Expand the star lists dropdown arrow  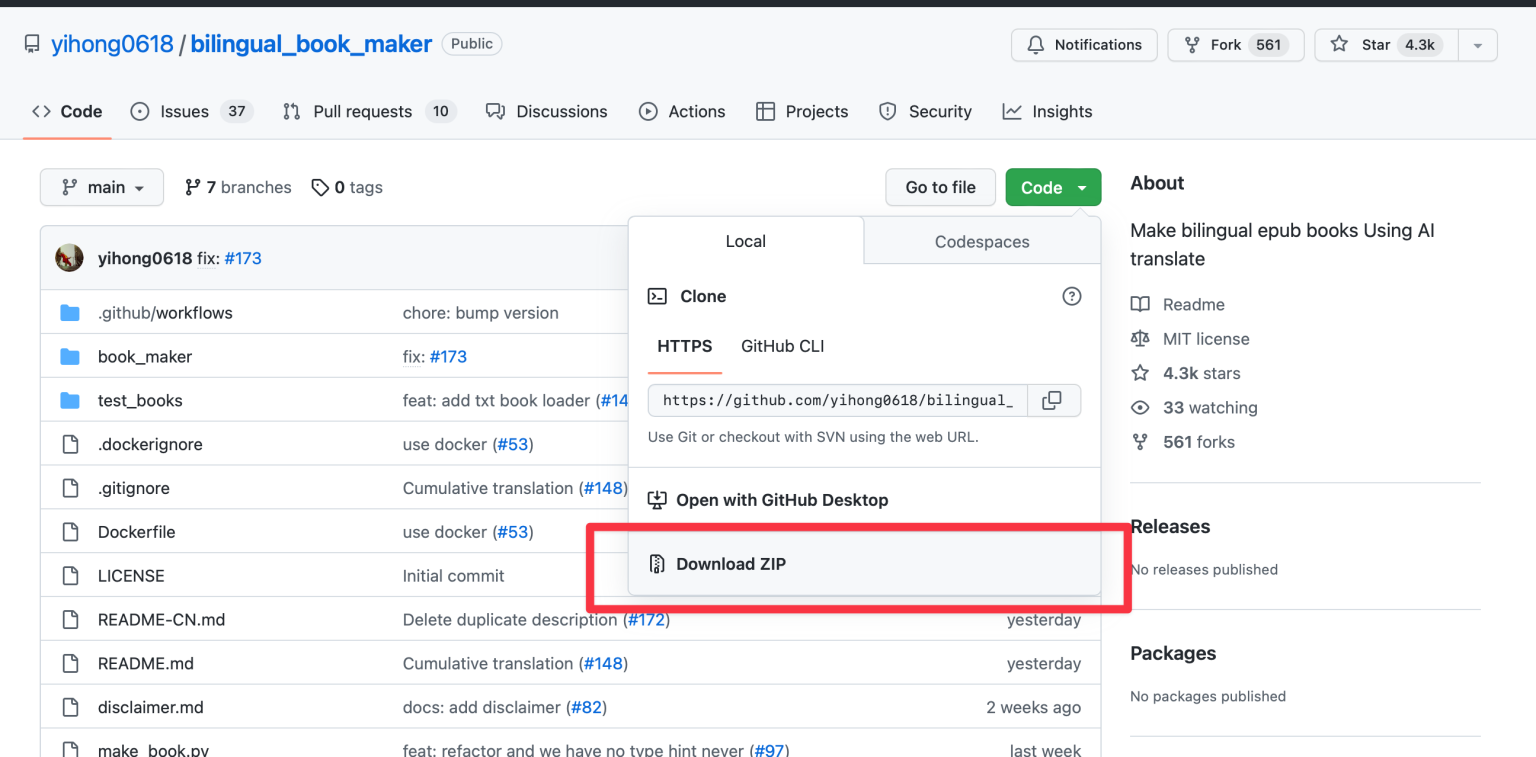click(1478, 45)
